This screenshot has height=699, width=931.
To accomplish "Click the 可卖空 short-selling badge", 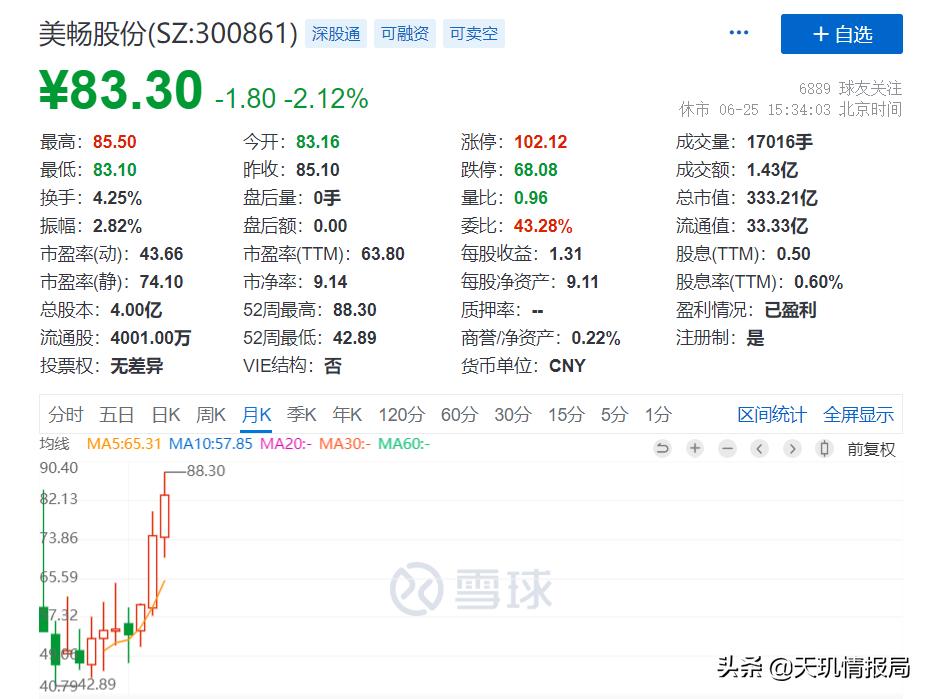I will pos(473,32).
